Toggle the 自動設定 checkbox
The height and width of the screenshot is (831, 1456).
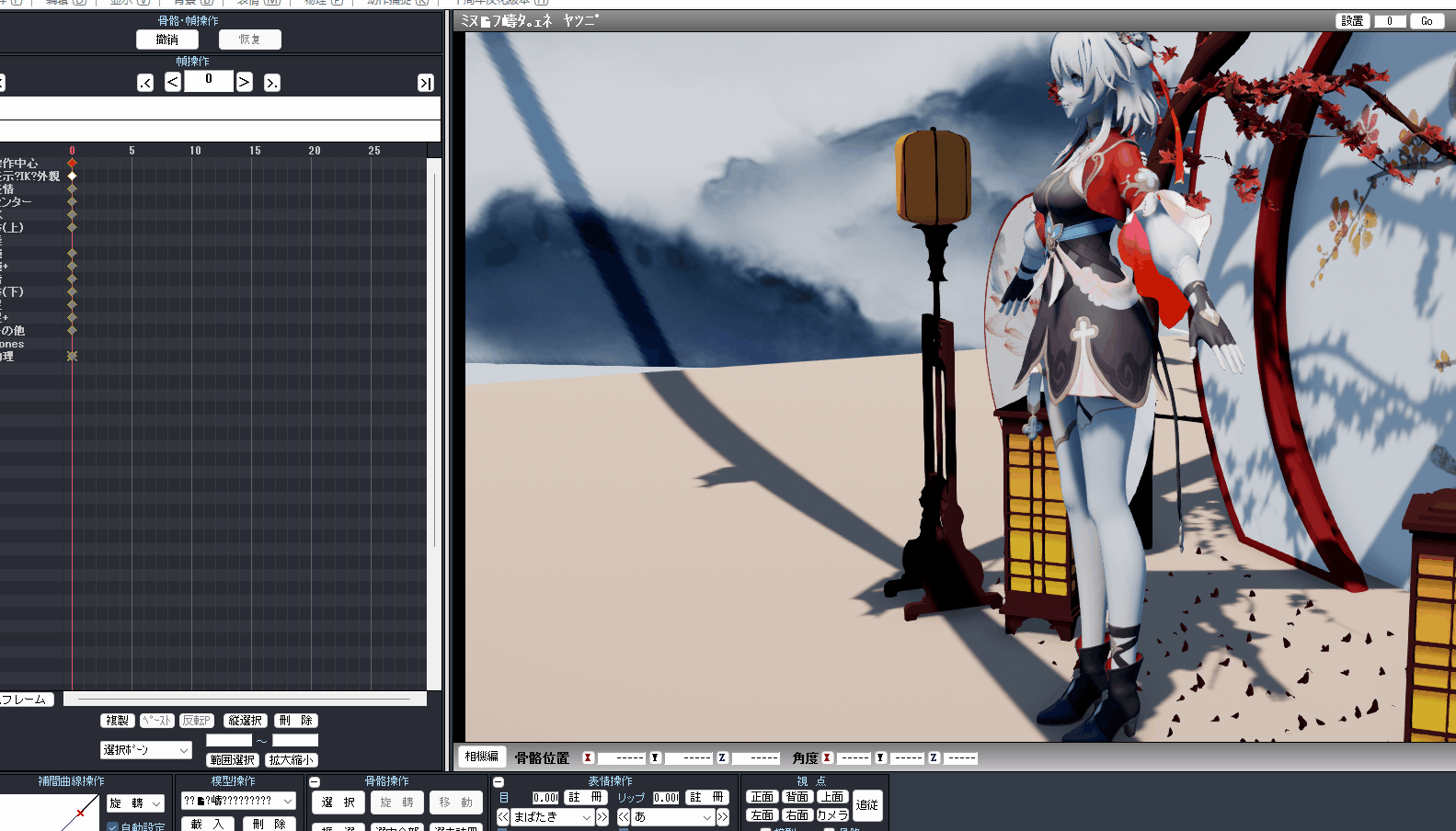click(x=113, y=826)
